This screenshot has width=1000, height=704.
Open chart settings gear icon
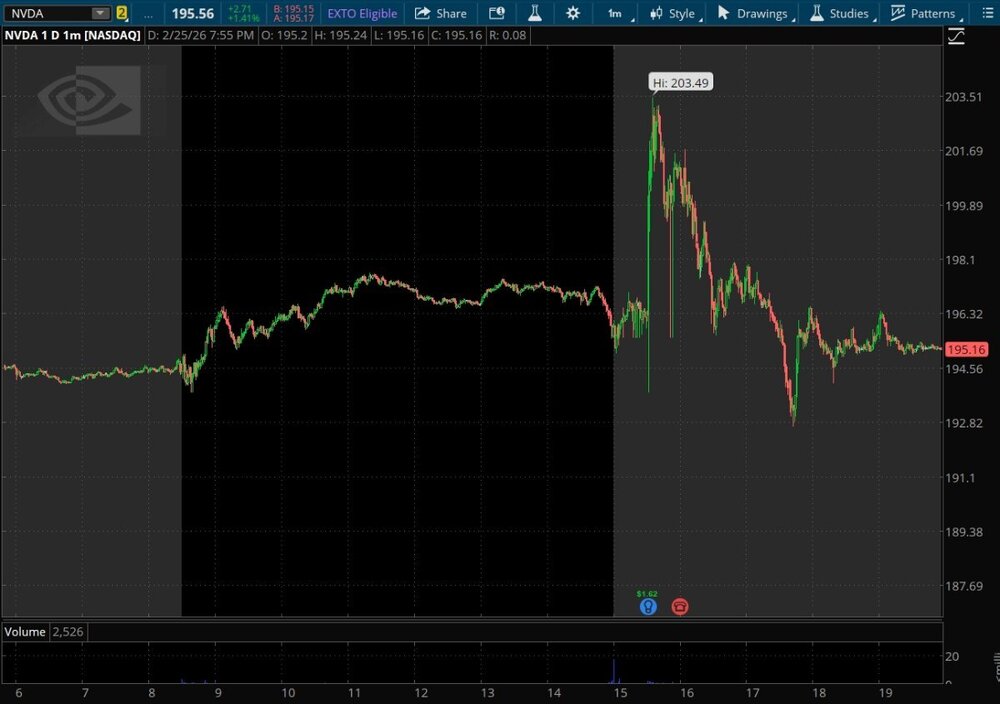click(573, 14)
